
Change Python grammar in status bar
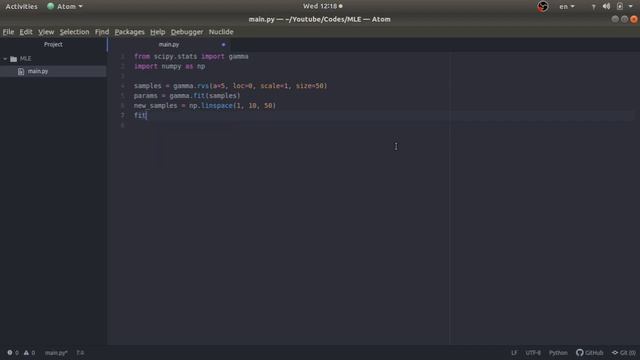click(558, 353)
